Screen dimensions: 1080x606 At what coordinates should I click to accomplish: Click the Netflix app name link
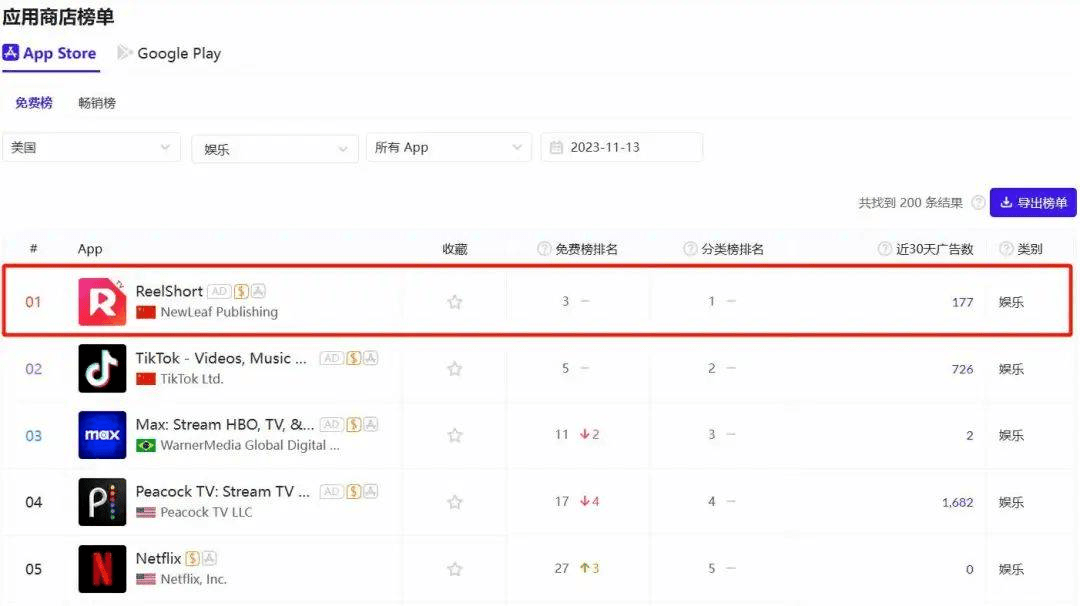point(158,558)
